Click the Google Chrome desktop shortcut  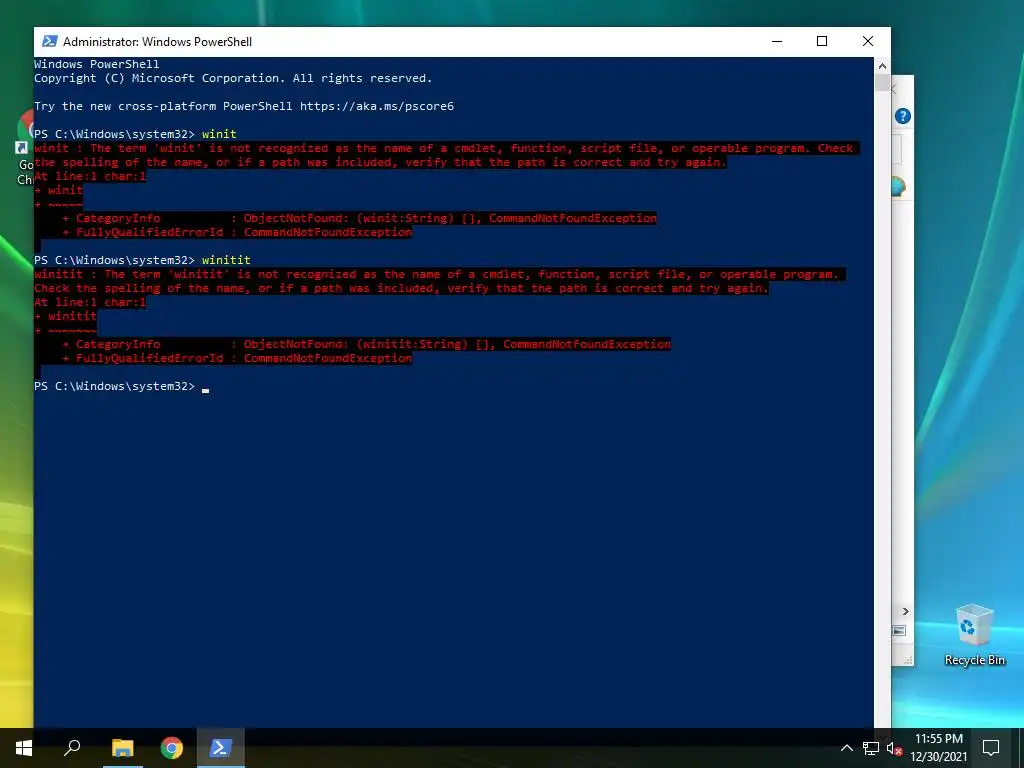[24, 147]
